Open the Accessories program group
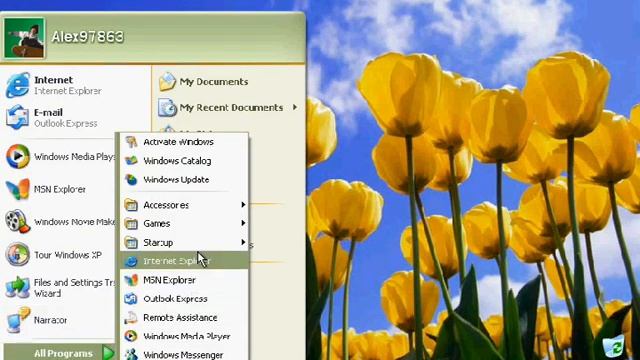Screen dimensions: 640x360 pos(184,205)
